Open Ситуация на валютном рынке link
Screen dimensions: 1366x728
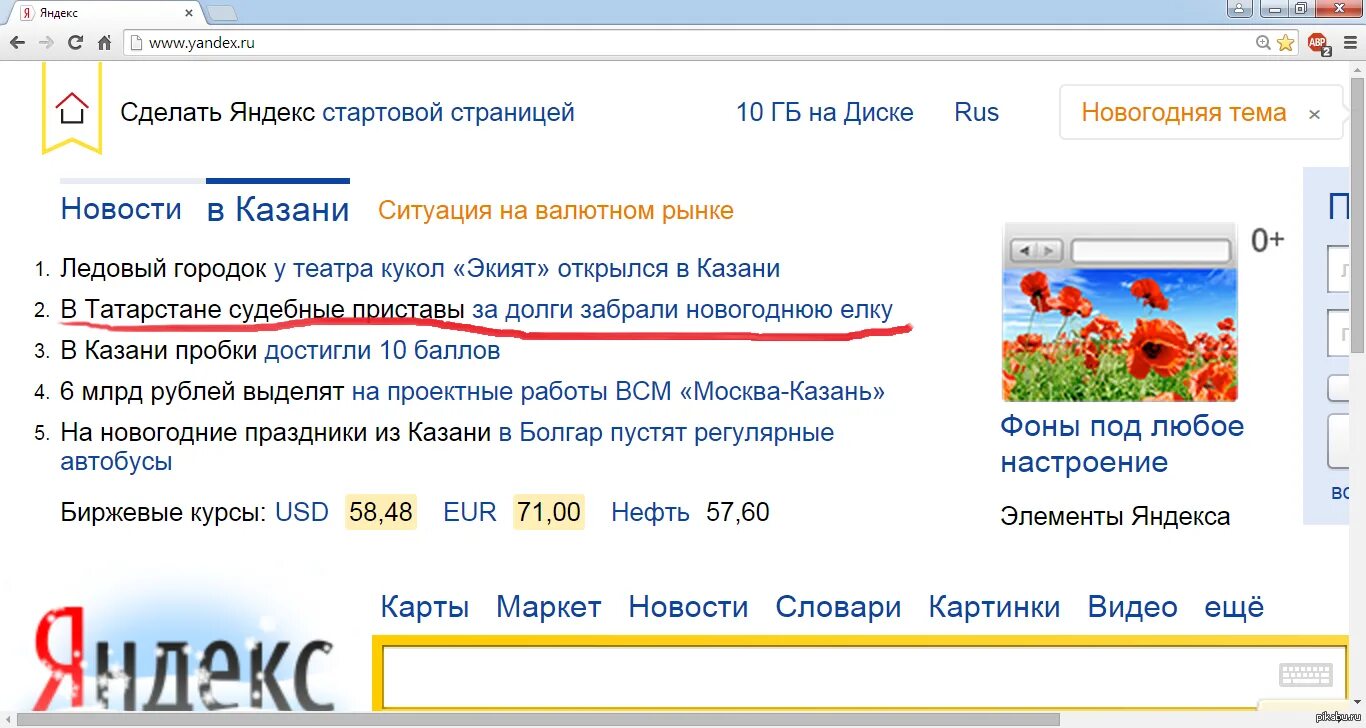point(556,211)
